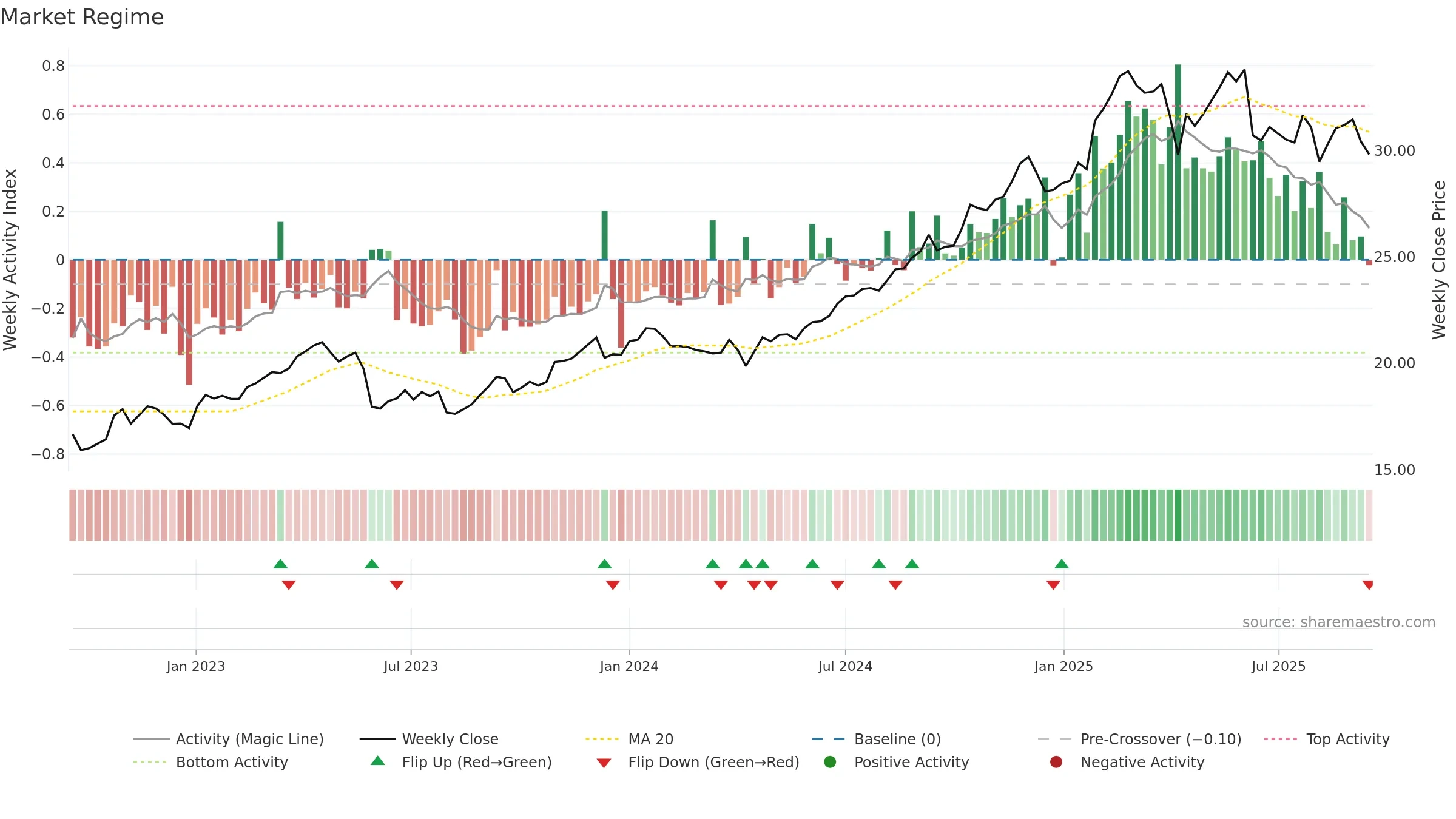
Task: Toggle the Pre-Crossover (−0.10) legend entry
Action: point(1139,739)
